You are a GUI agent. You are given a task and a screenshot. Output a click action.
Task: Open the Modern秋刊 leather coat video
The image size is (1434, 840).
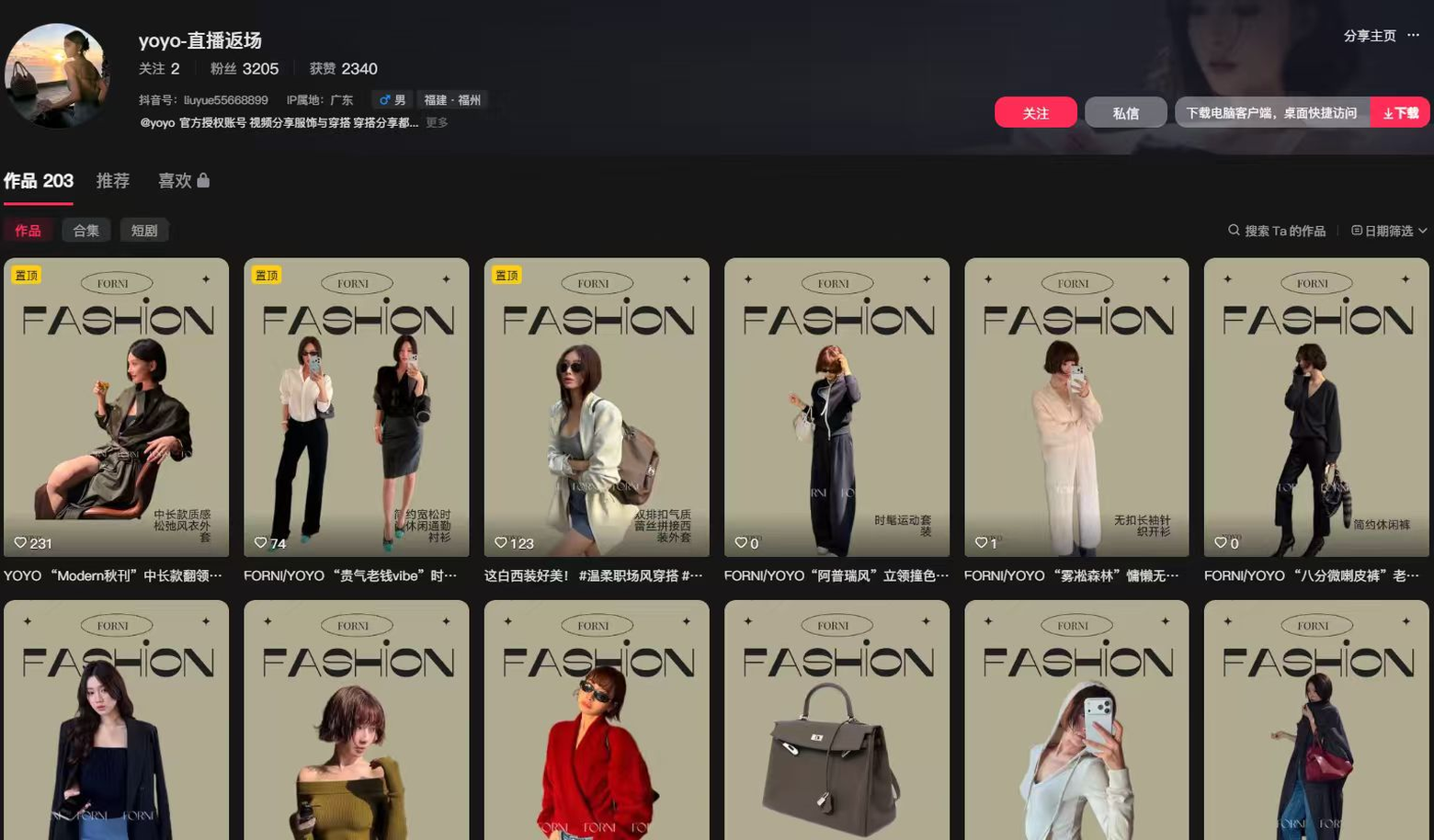(x=116, y=407)
